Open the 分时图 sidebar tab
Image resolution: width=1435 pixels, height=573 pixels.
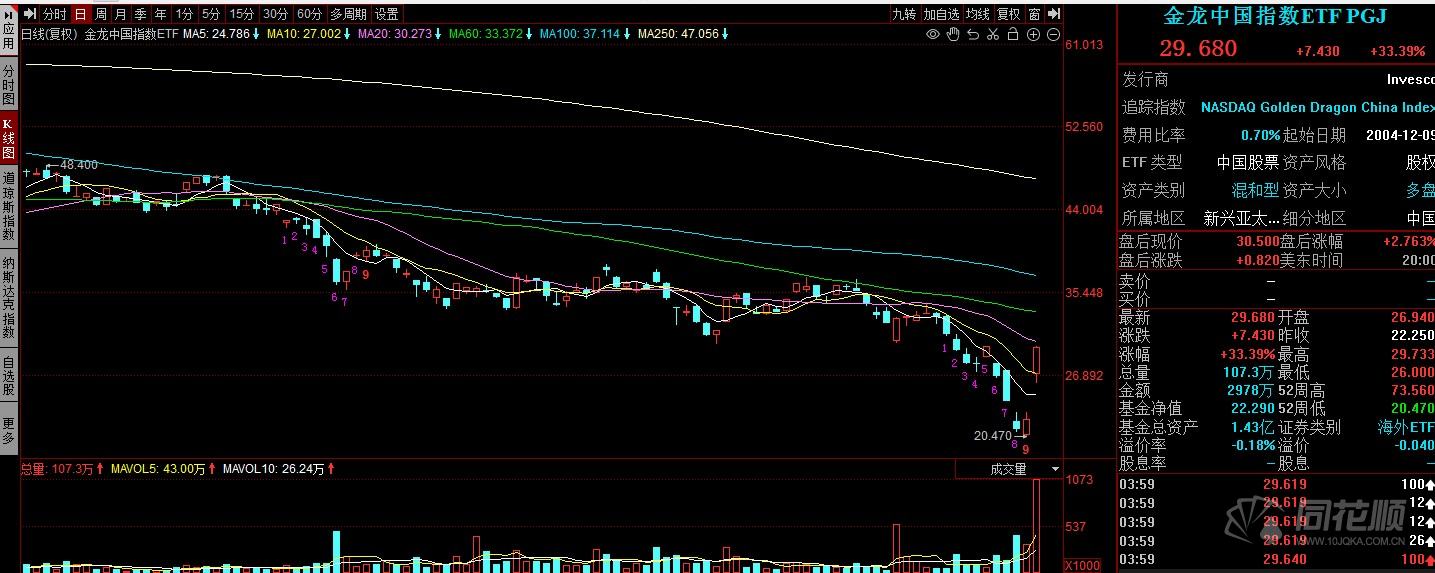pos(8,85)
